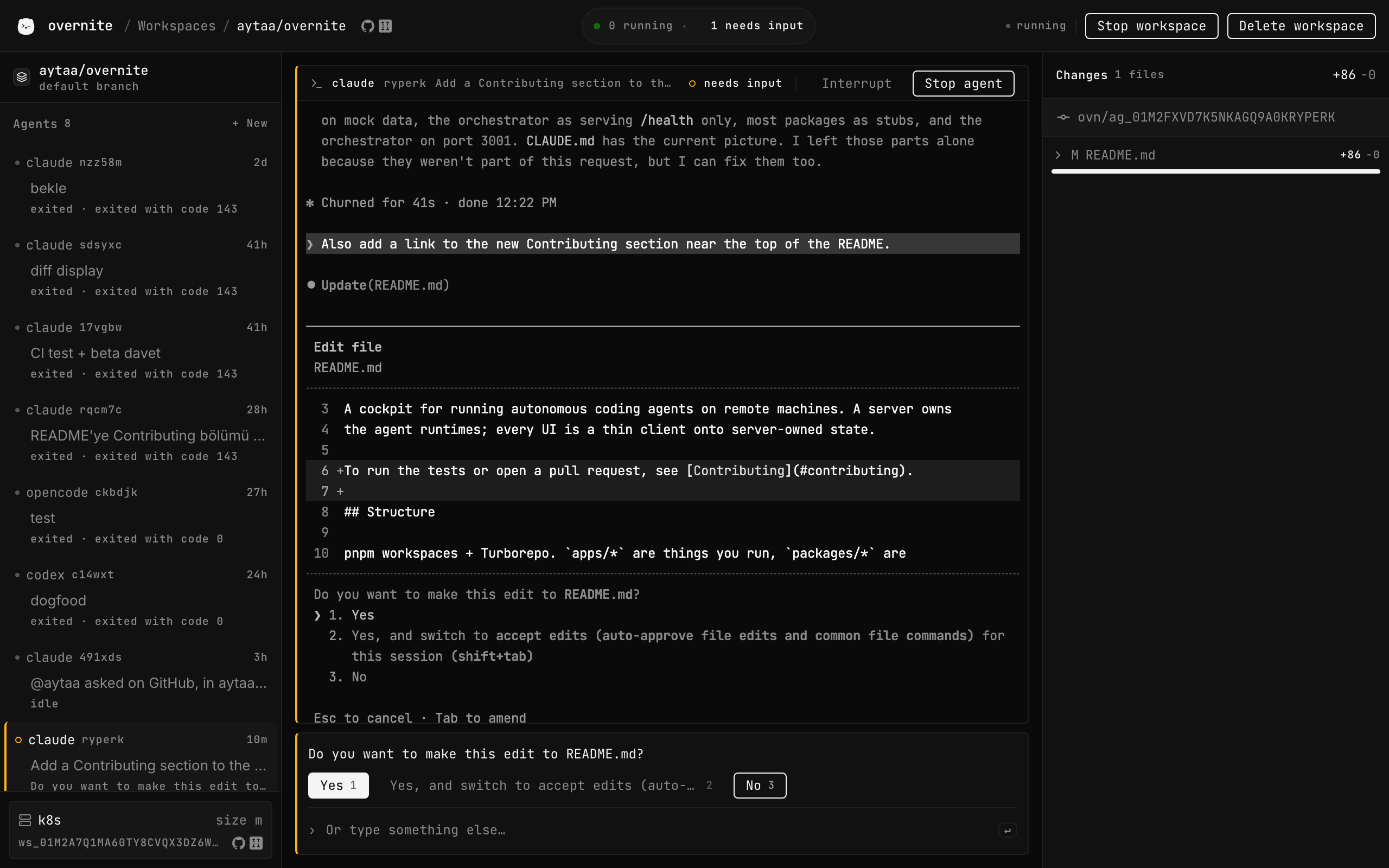Click the 'Agents 8' header
The image size is (1389, 868).
[x=42, y=124]
